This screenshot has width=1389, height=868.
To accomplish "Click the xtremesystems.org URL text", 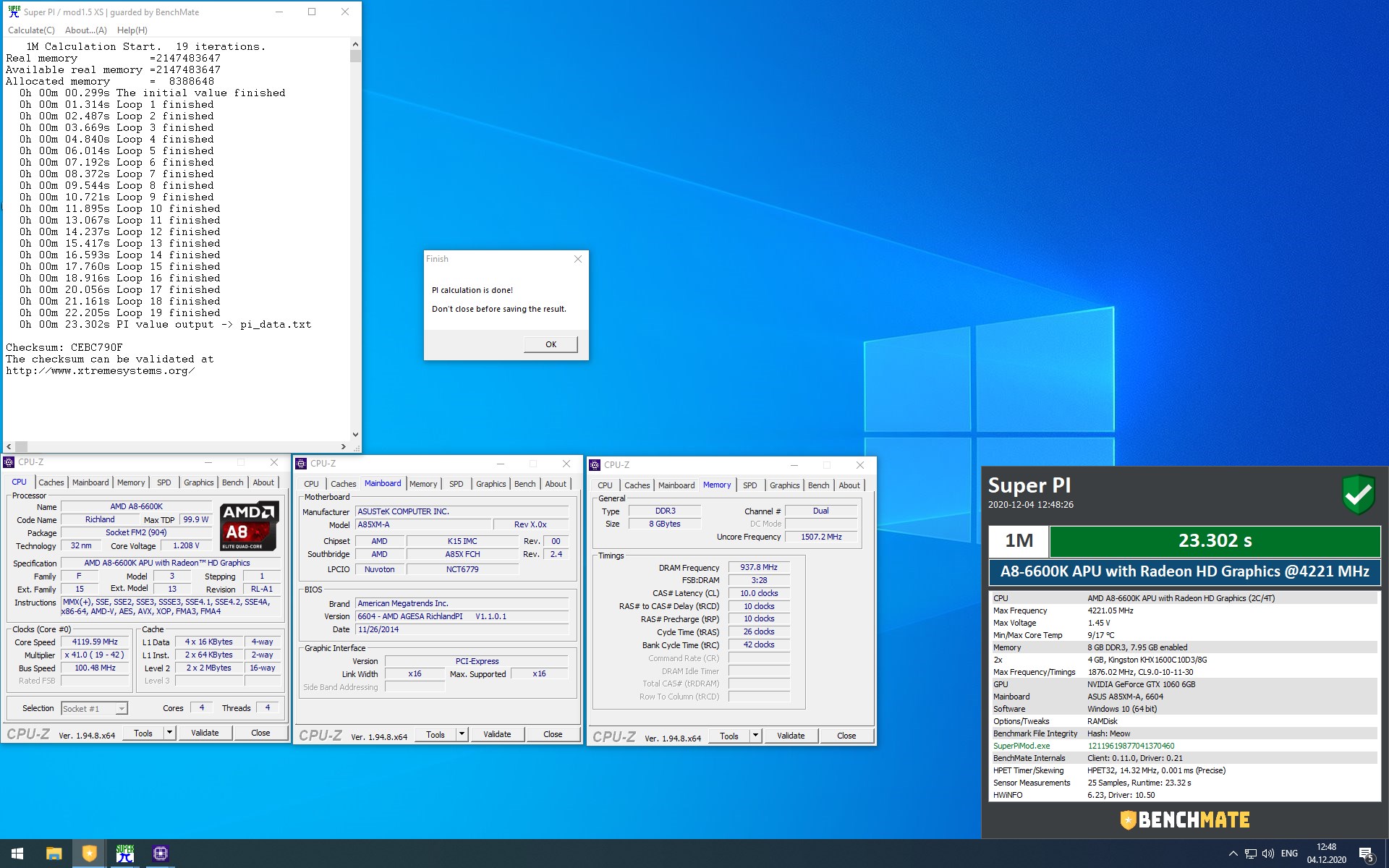I will pos(101,370).
